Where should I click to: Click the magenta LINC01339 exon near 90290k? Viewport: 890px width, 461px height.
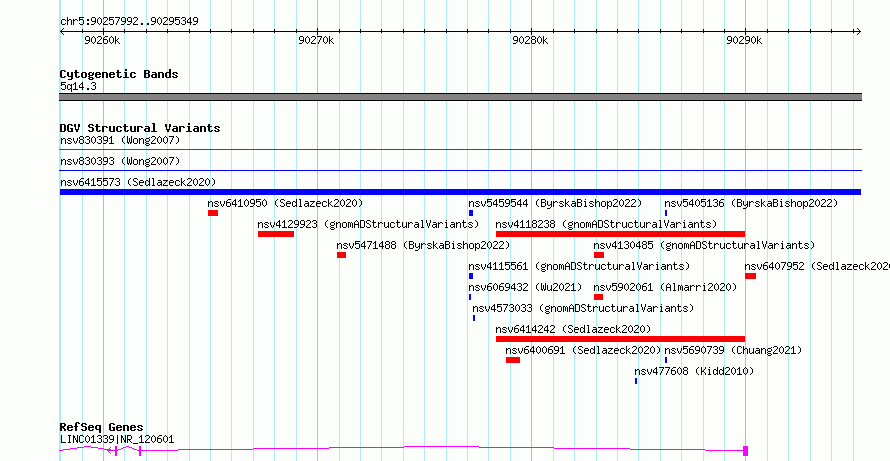point(745,451)
